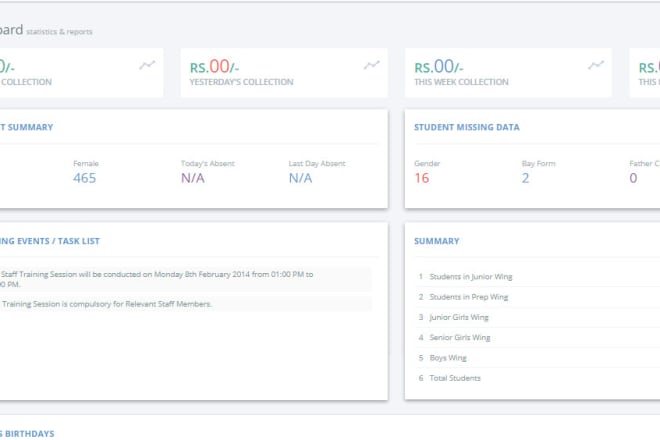Select the Yesterday's Collection label
This screenshot has height=440, width=660.
coord(241,82)
